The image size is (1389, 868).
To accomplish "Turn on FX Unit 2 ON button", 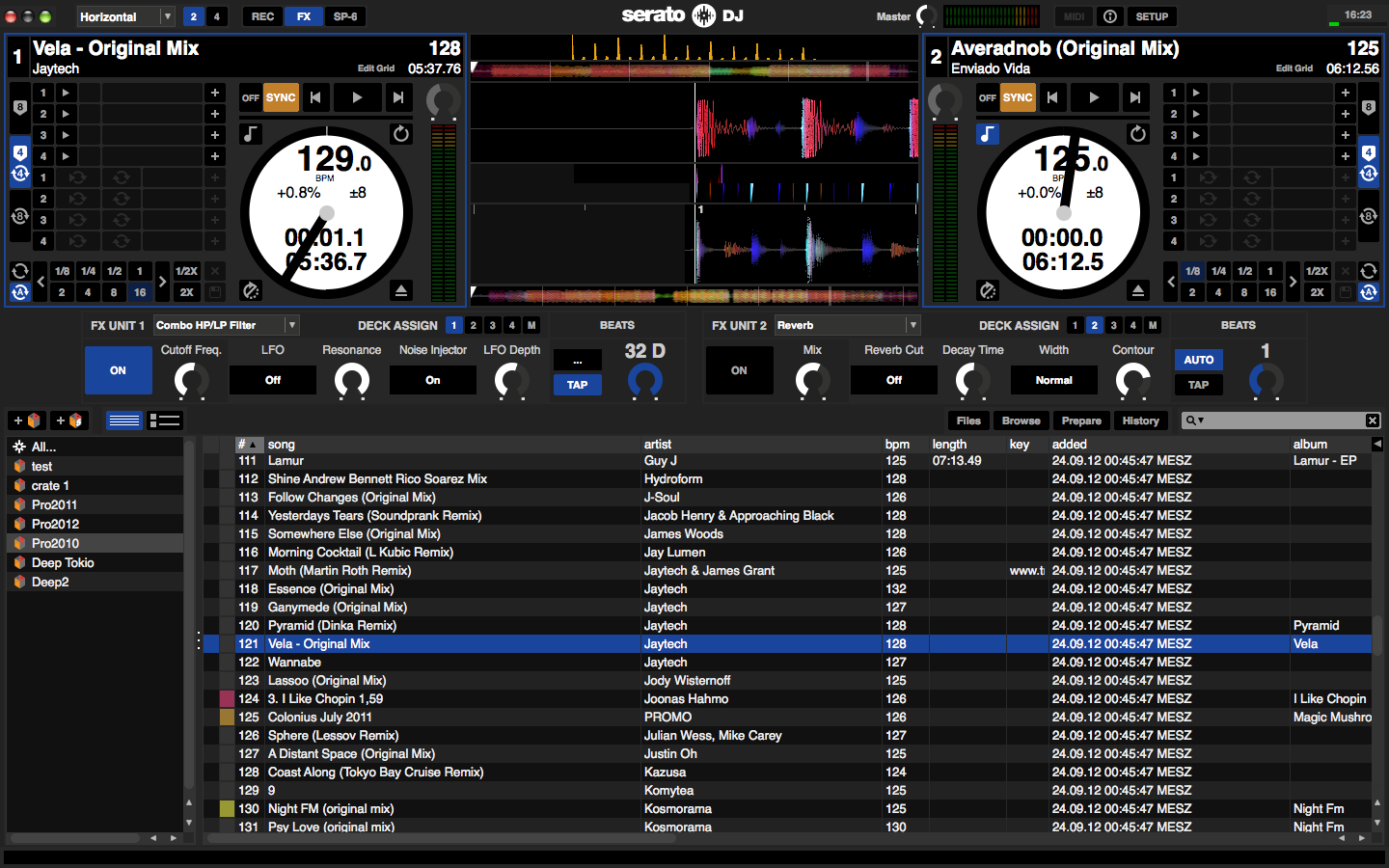I will point(739,370).
